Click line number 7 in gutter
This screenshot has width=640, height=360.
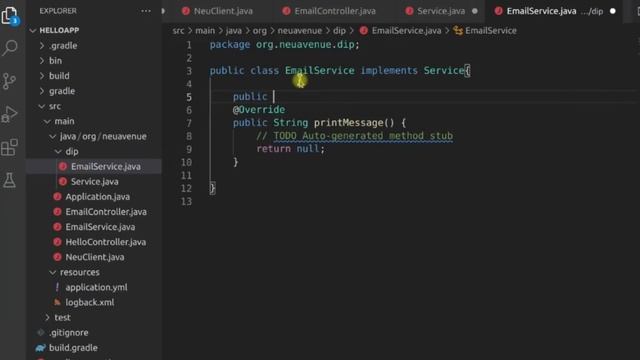189,123
